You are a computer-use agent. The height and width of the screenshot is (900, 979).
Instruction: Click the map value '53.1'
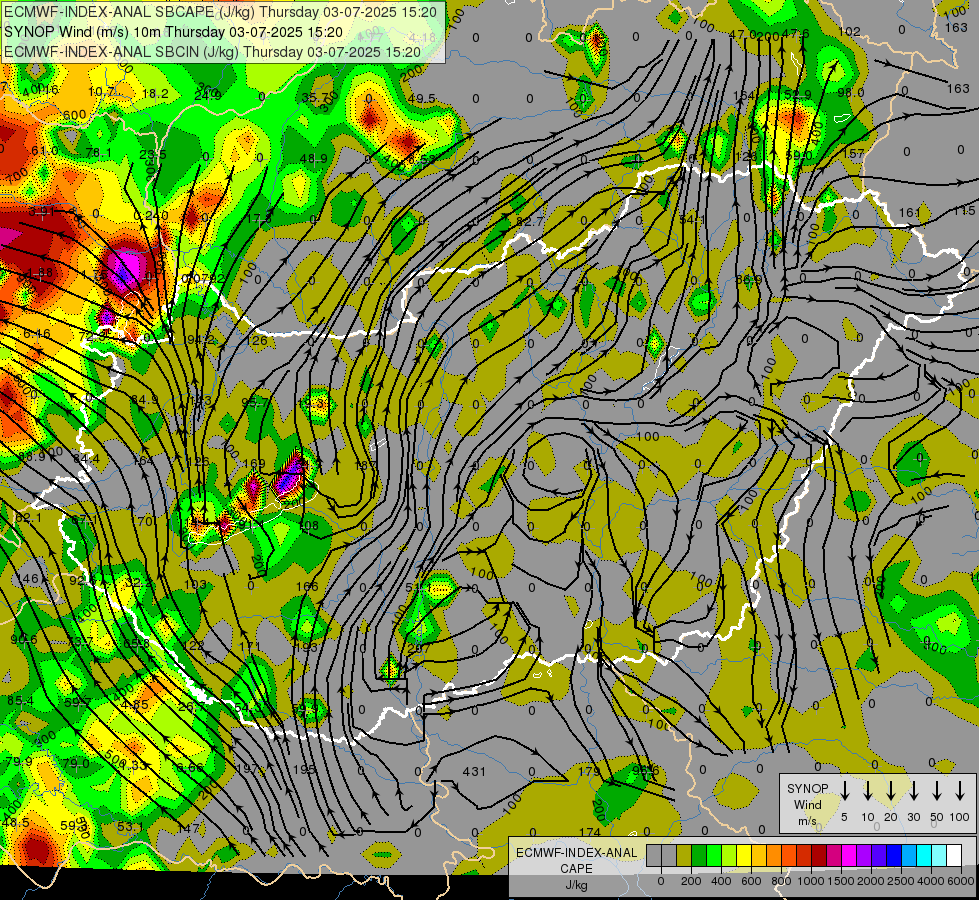coord(130,827)
